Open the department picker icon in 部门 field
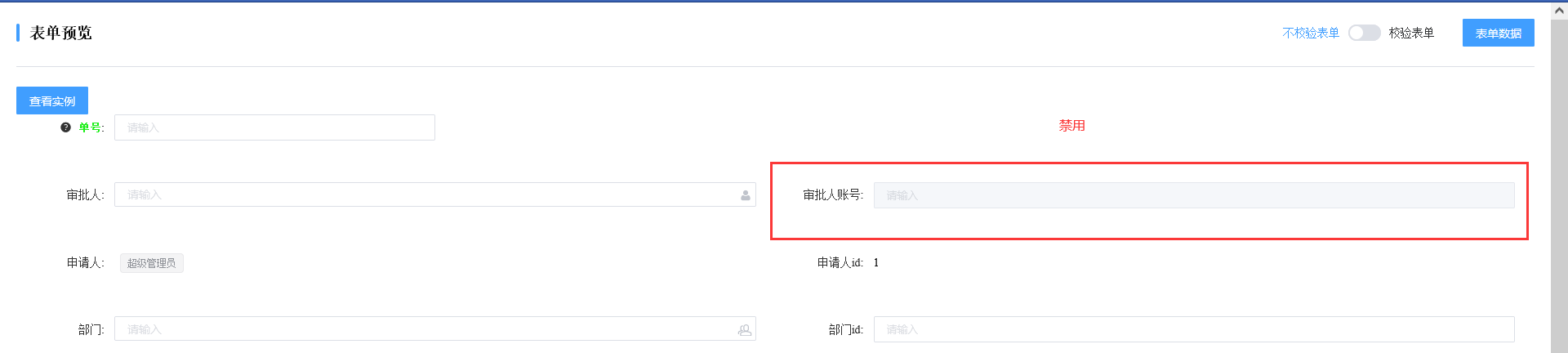 coord(745,329)
